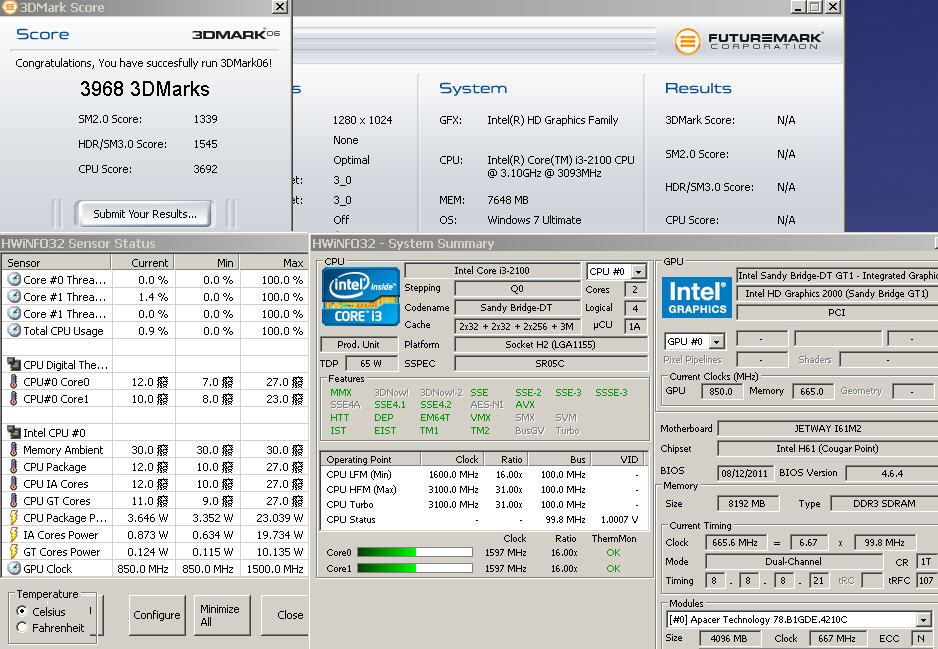Open the memory Modules dropdown
Viewport: 938px width, 649px height.
click(x=924, y=620)
